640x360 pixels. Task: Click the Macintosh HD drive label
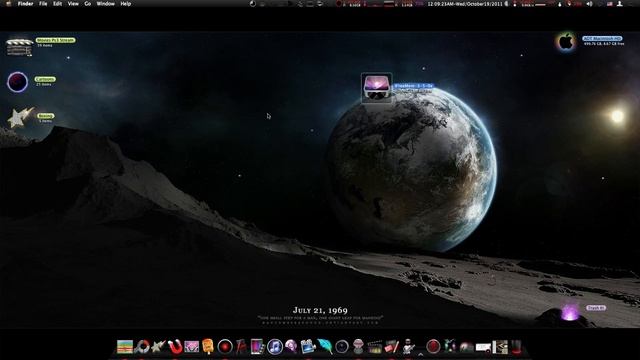point(602,38)
